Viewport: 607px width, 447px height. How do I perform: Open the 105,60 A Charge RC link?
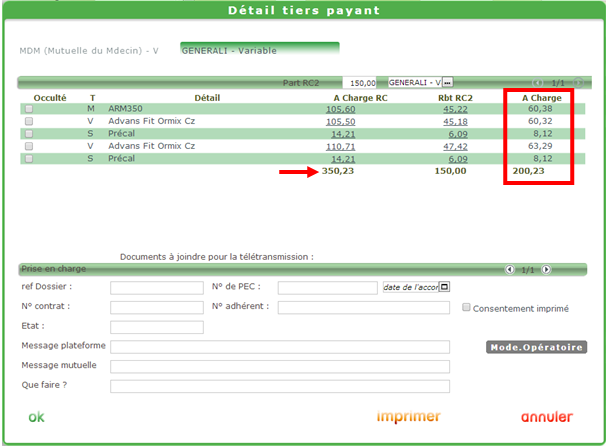pos(340,109)
